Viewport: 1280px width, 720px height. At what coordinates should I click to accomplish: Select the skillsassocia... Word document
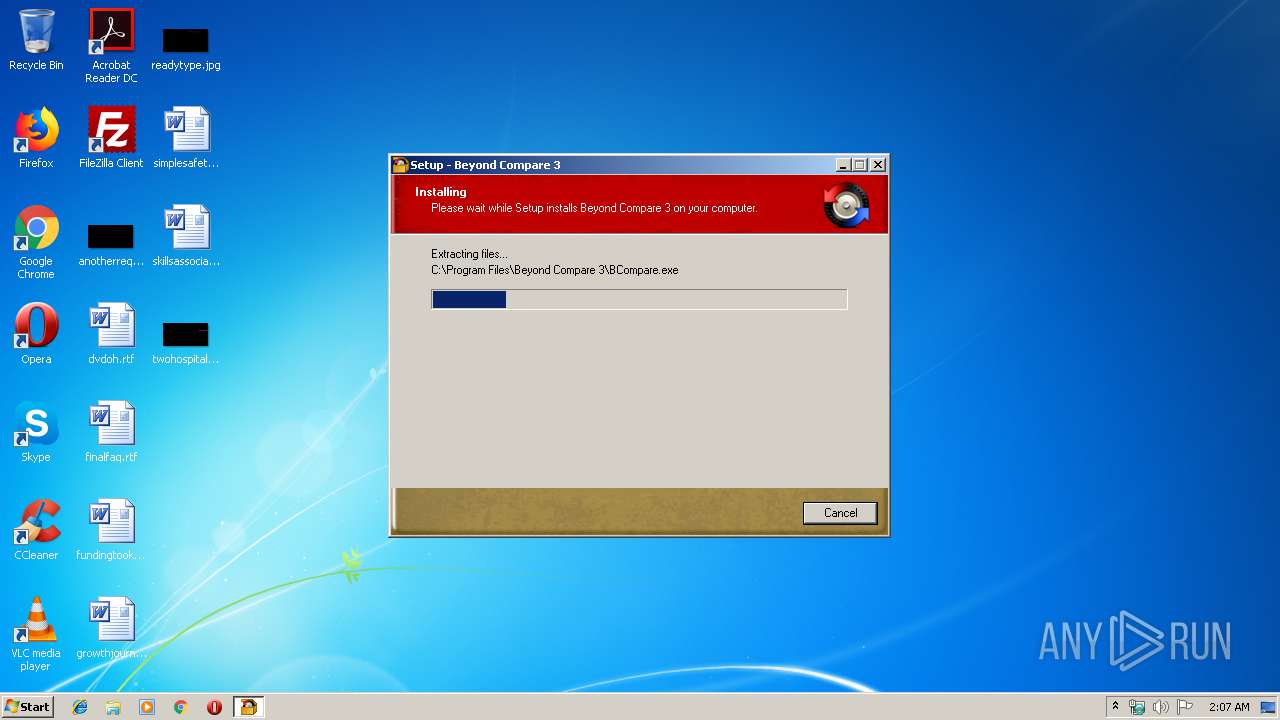click(186, 236)
